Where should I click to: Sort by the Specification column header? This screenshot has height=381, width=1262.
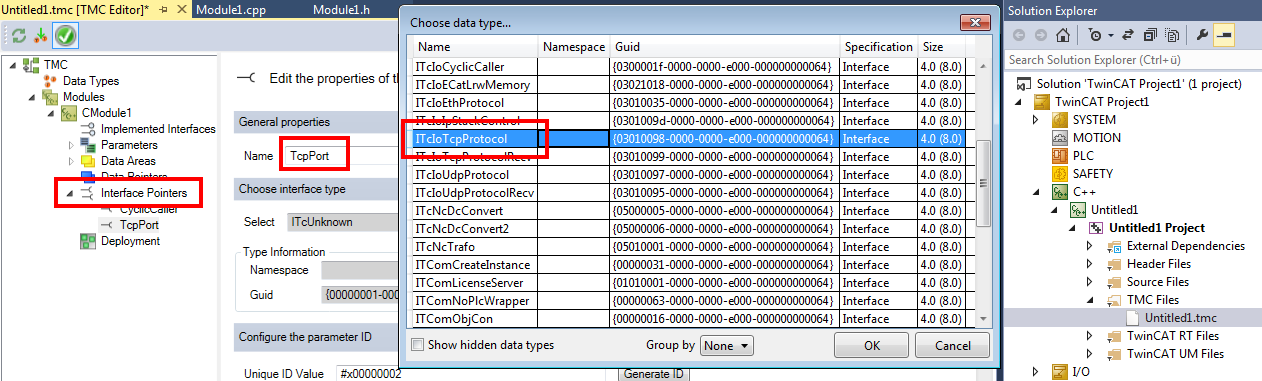pyautogui.click(x=878, y=47)
